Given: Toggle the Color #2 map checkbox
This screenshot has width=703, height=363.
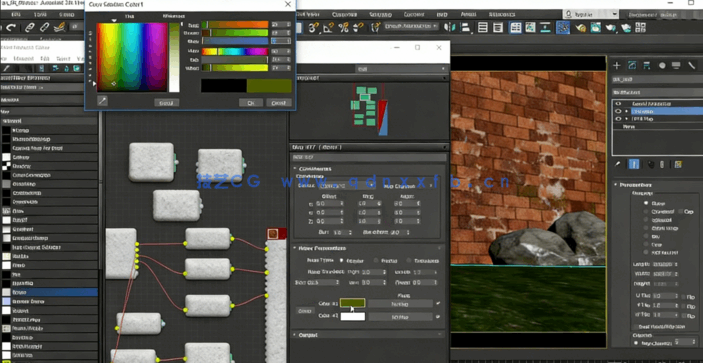Looking at the screenshot, I should [x=438, y=317].
